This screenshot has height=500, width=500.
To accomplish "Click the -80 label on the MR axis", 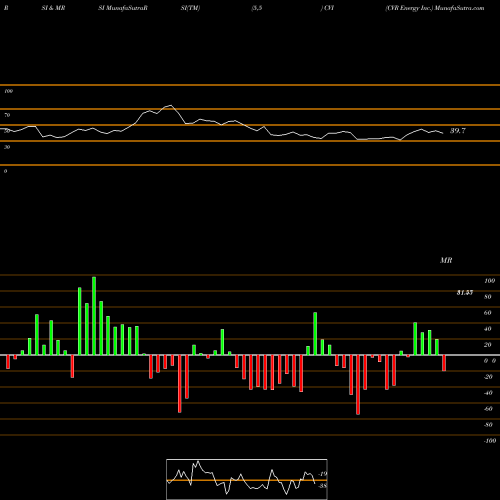I will click(x=488, y=425).
